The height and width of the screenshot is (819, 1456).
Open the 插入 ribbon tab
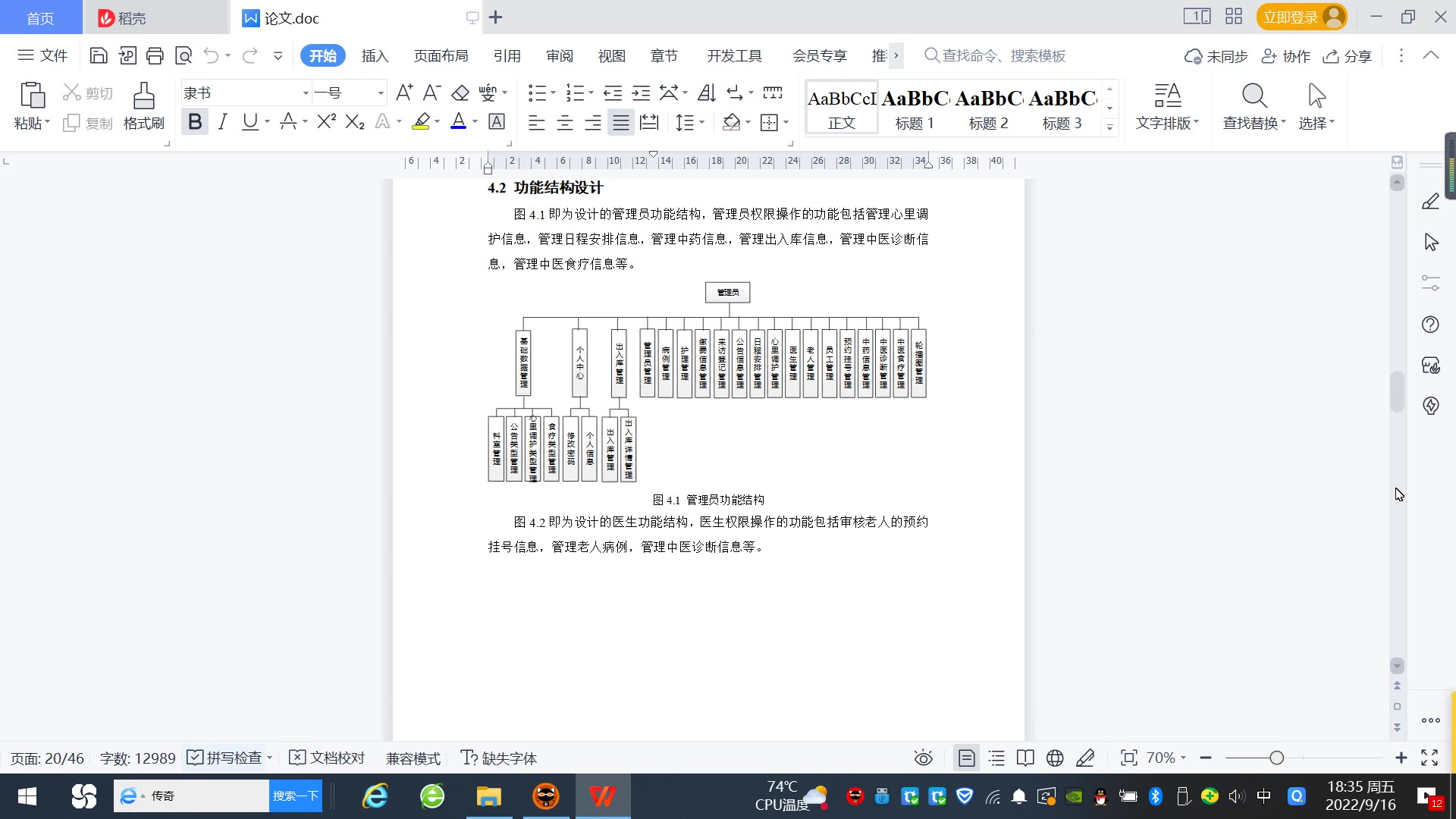pos(375,55)
